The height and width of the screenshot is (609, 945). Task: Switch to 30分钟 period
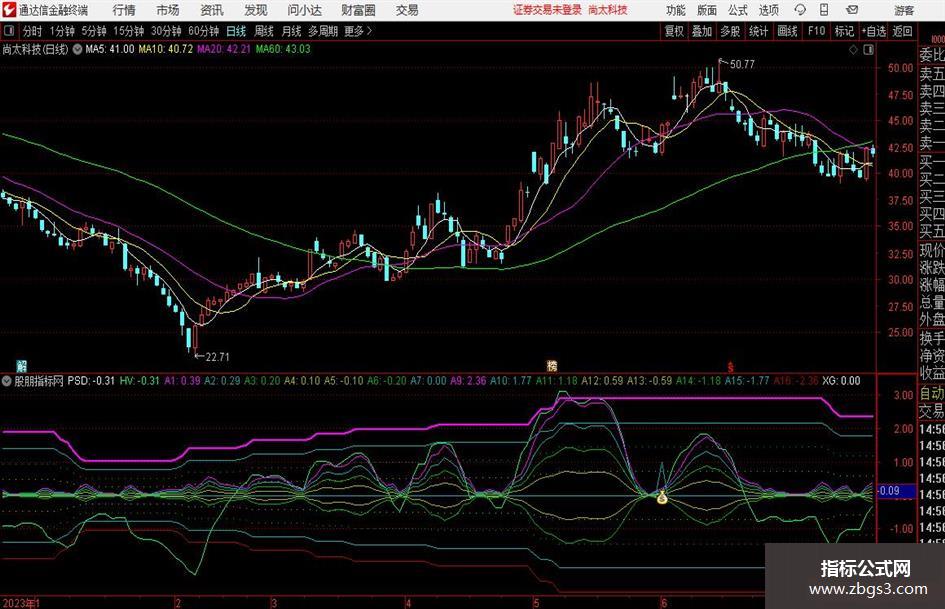[166, 31]
